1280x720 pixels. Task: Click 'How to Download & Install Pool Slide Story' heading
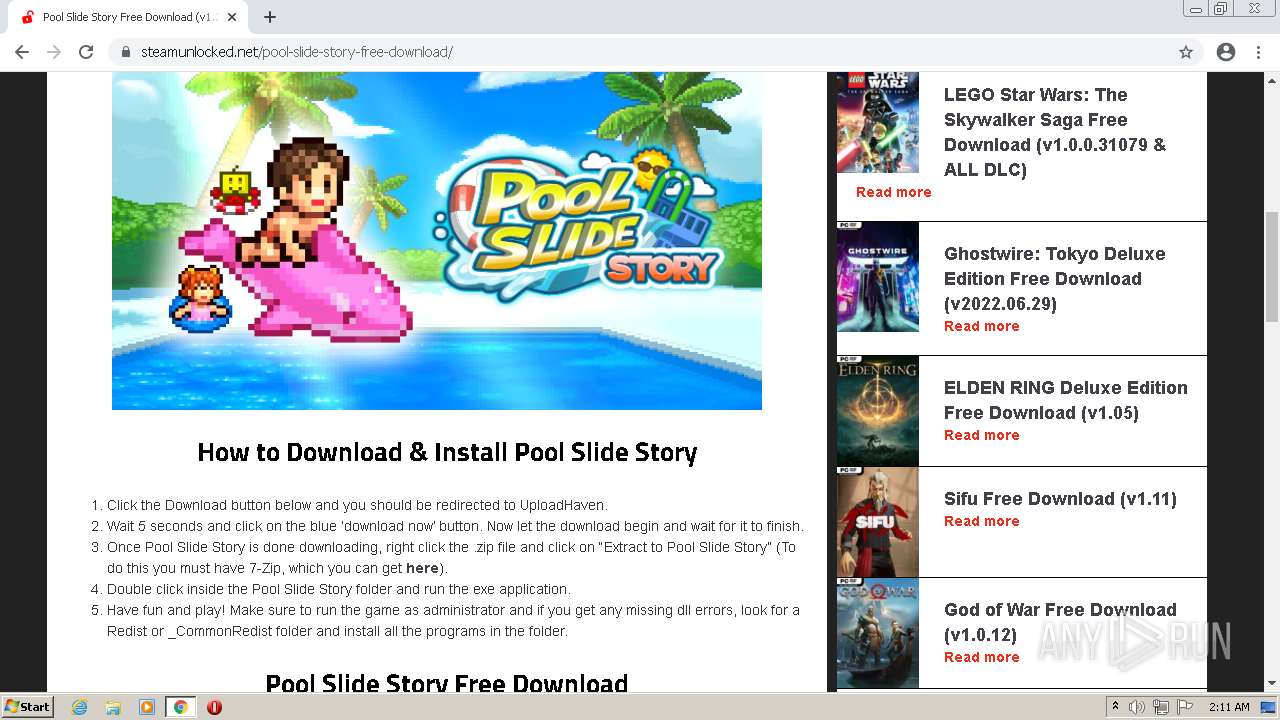[447, 452]
